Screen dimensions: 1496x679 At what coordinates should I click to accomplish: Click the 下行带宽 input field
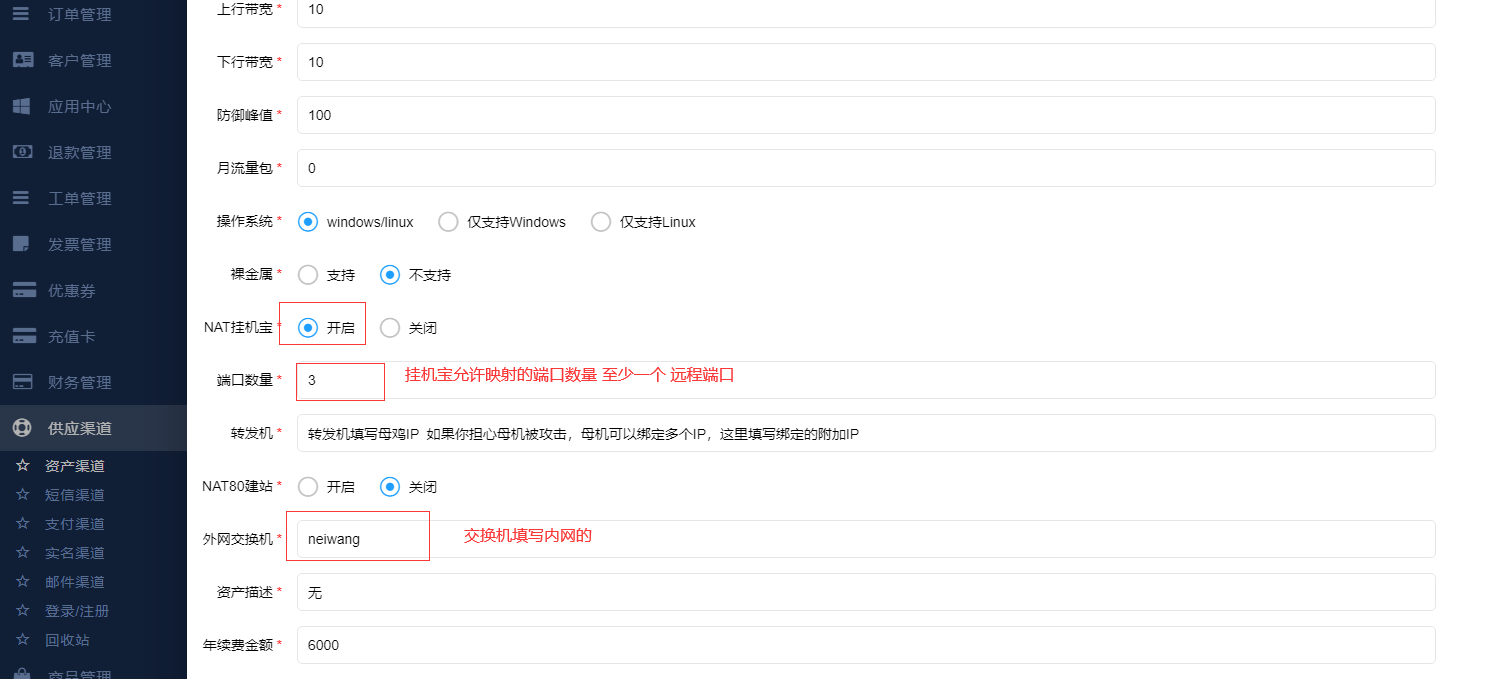[866, 62]
